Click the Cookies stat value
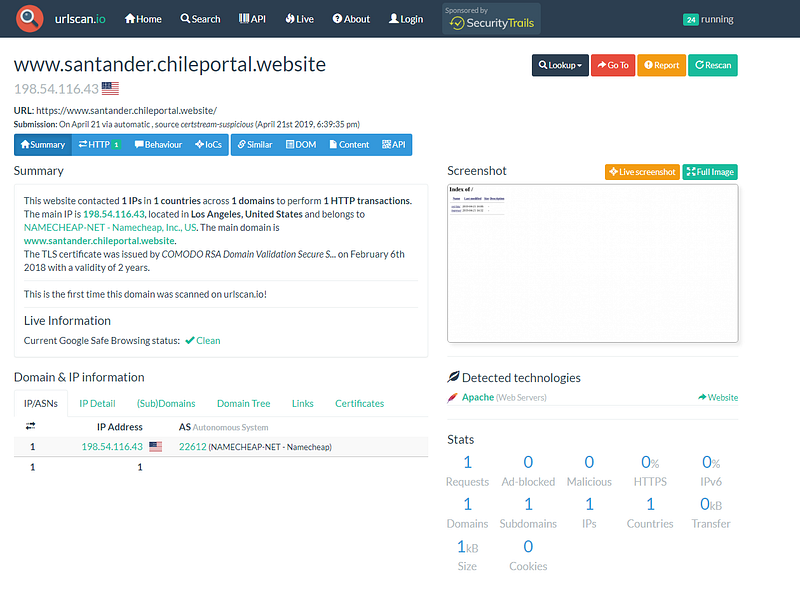The height and width of the screenshot is (592, 800). (x=528, y=547)
